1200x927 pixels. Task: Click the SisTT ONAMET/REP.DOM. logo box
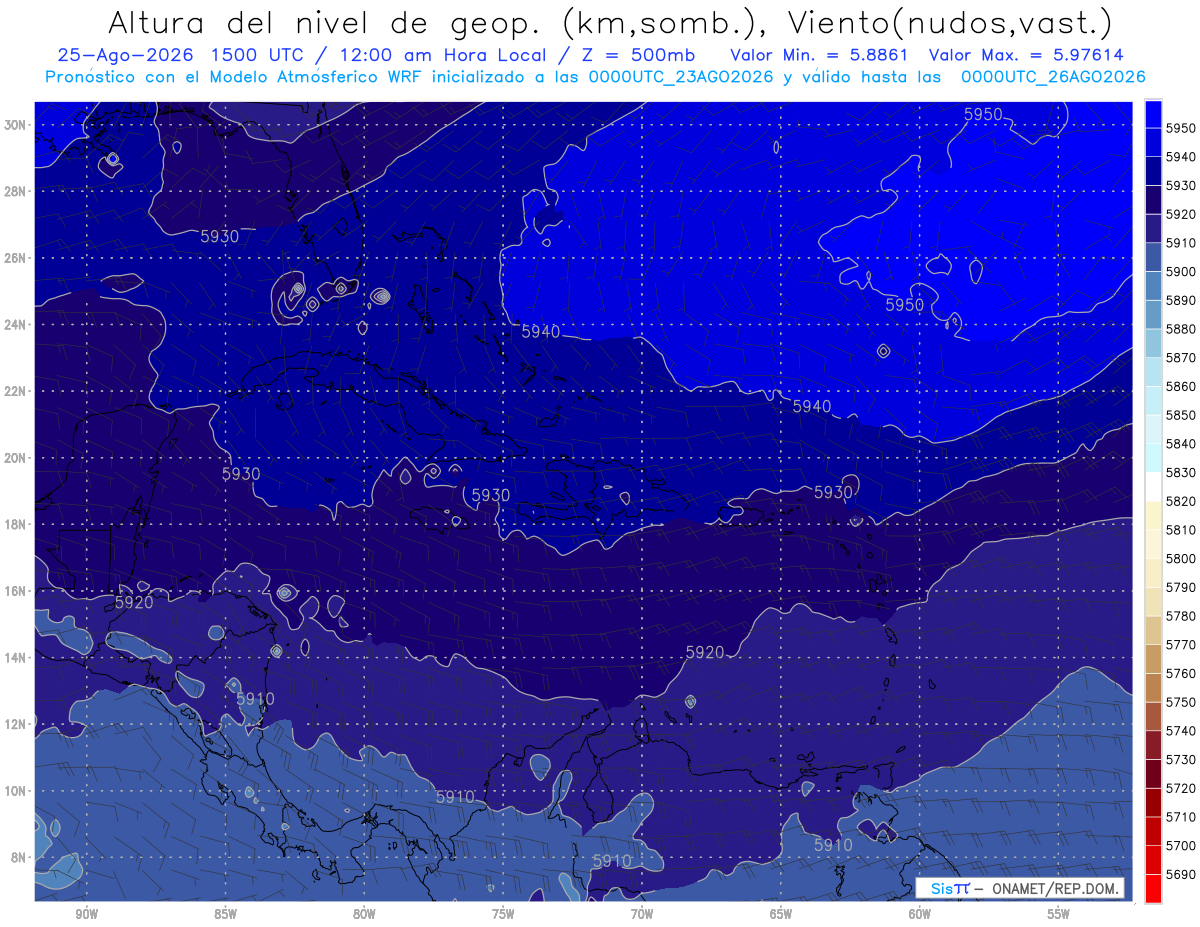(x=1019, y=888)
